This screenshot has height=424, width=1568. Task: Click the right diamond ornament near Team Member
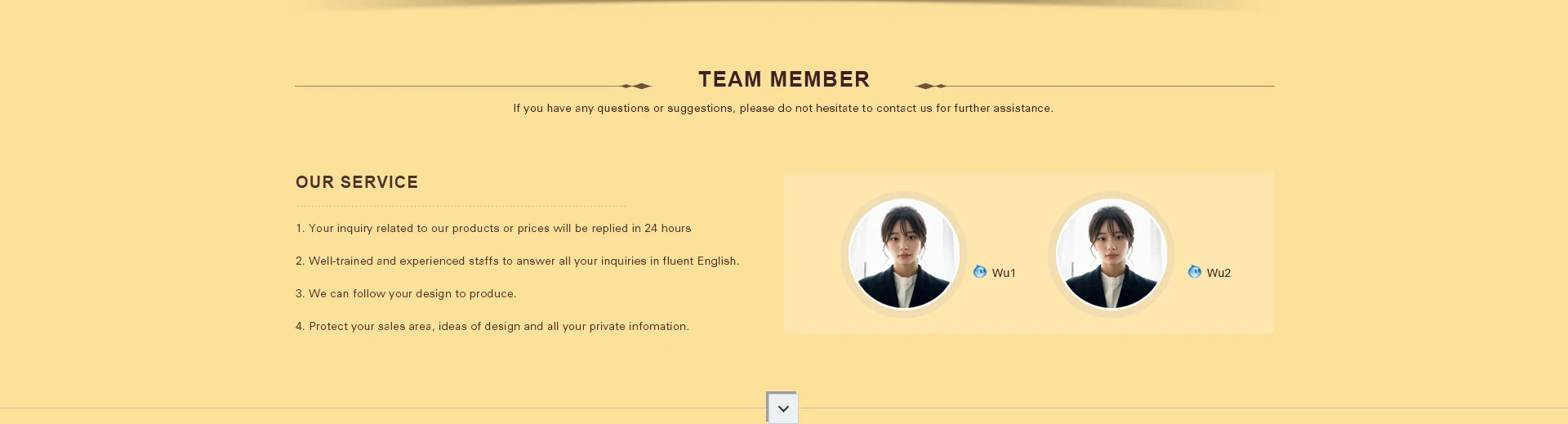tap(931, 86)
